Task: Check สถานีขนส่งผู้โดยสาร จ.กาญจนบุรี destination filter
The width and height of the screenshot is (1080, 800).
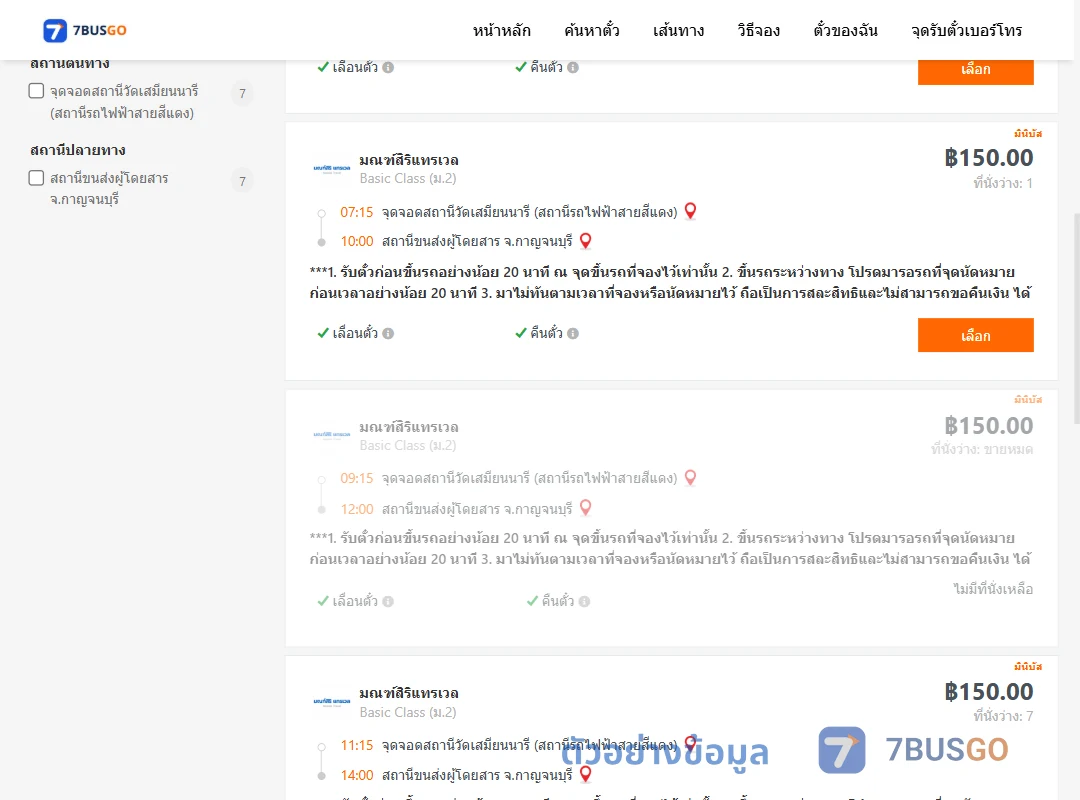Action: pos(37,178)
